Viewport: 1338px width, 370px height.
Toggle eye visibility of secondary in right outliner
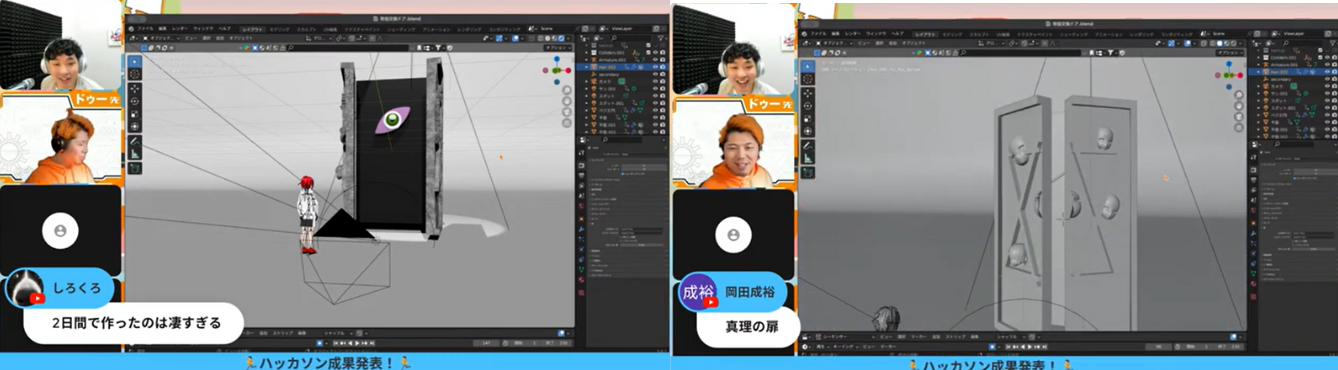1326,78
